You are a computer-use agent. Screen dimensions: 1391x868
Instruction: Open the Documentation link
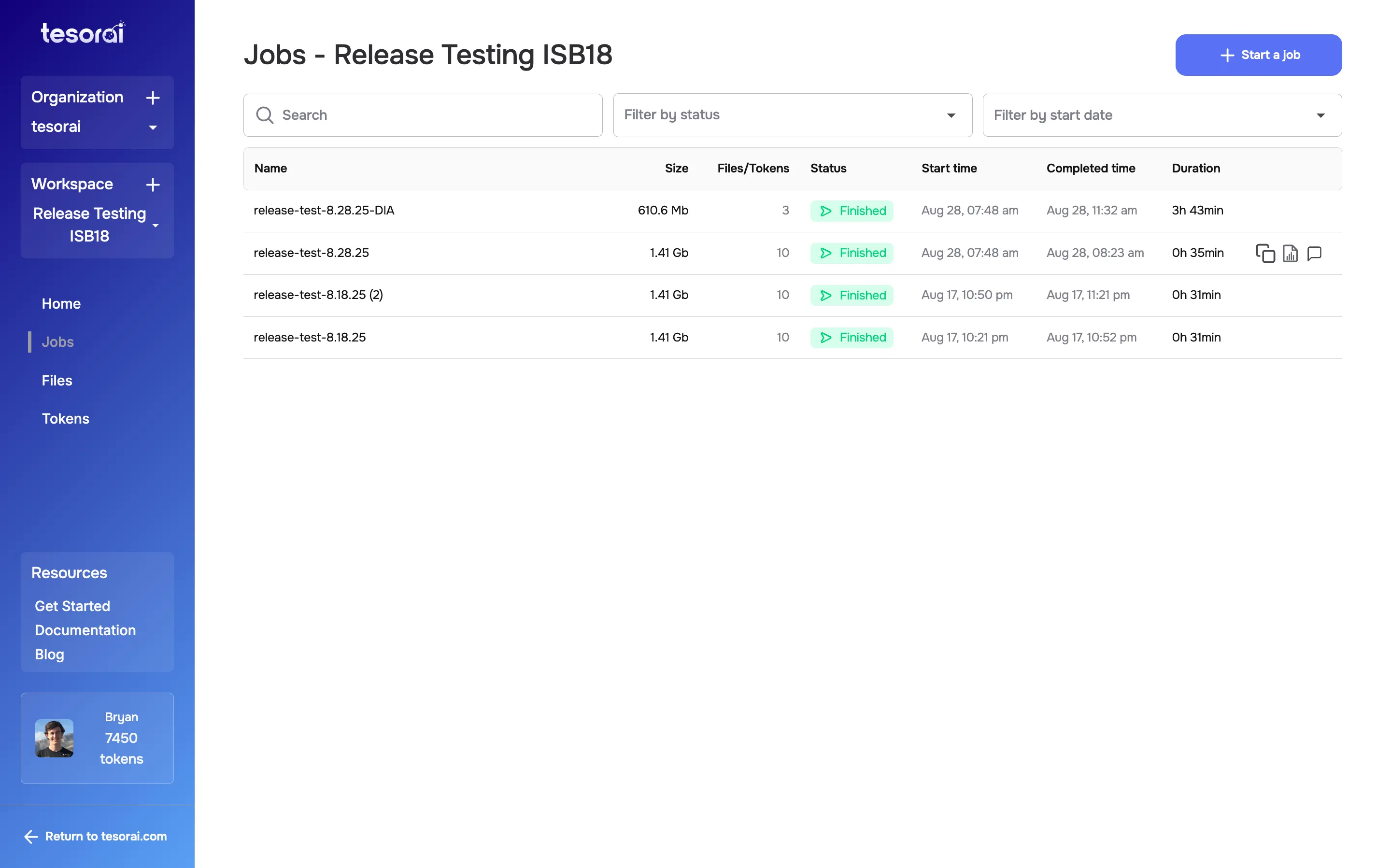coord(85,630)
